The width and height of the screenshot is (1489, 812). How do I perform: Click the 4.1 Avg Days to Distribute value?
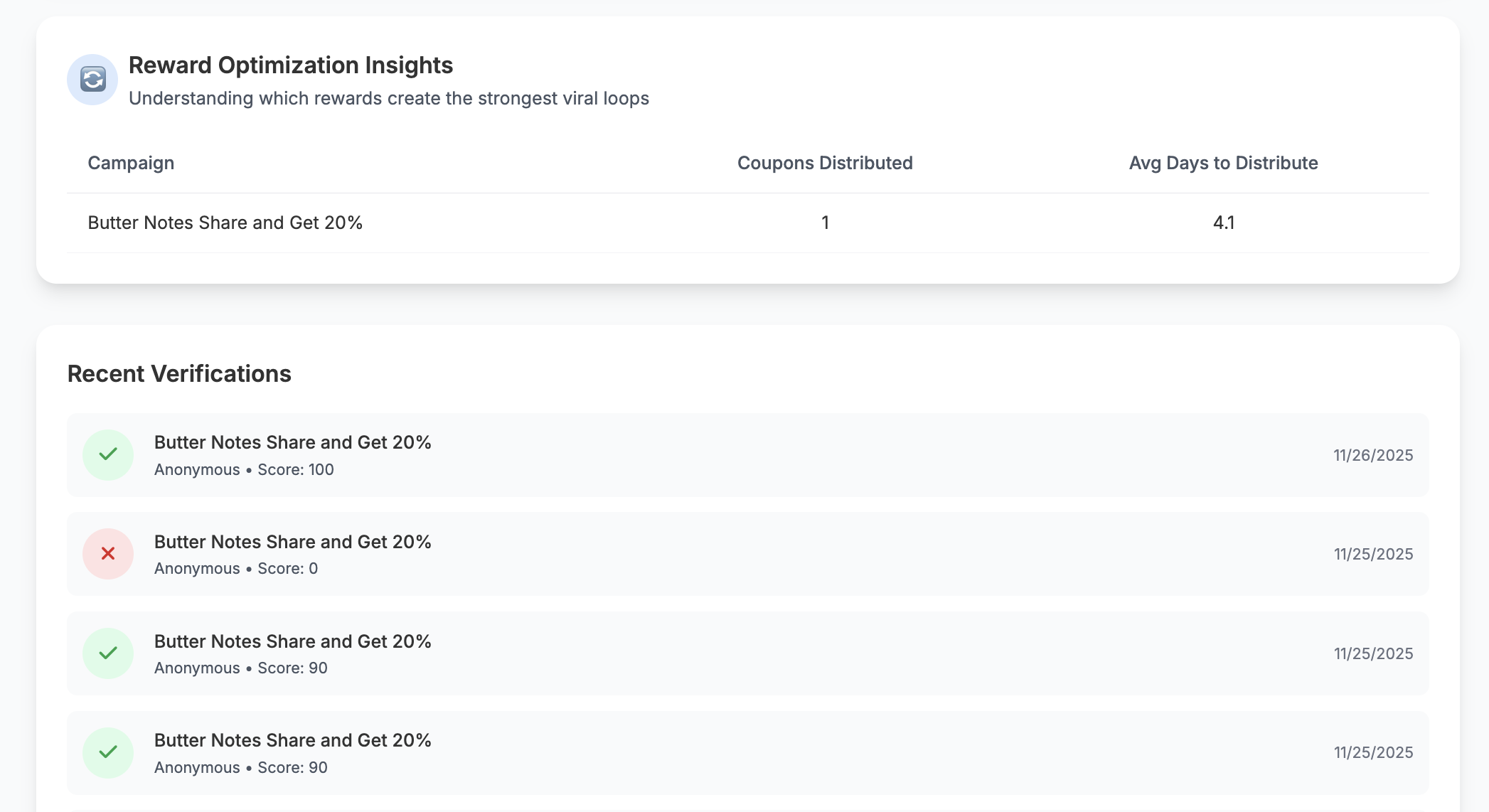point(1223,222)
